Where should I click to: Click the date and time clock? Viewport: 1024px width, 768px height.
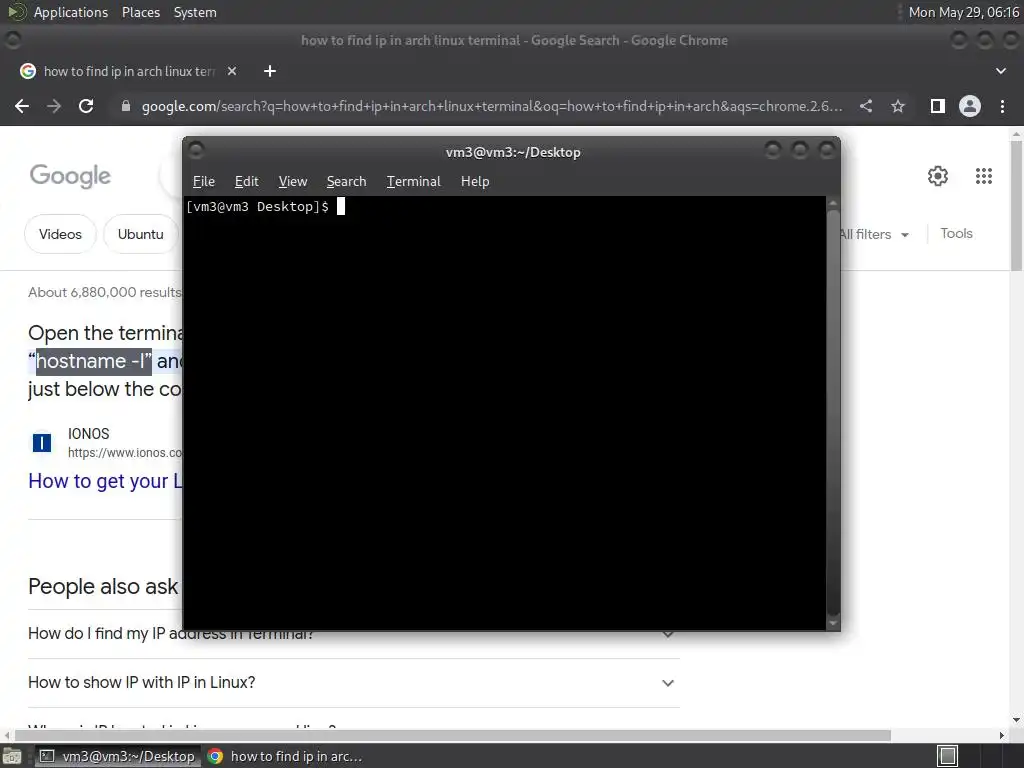[964, 12]
